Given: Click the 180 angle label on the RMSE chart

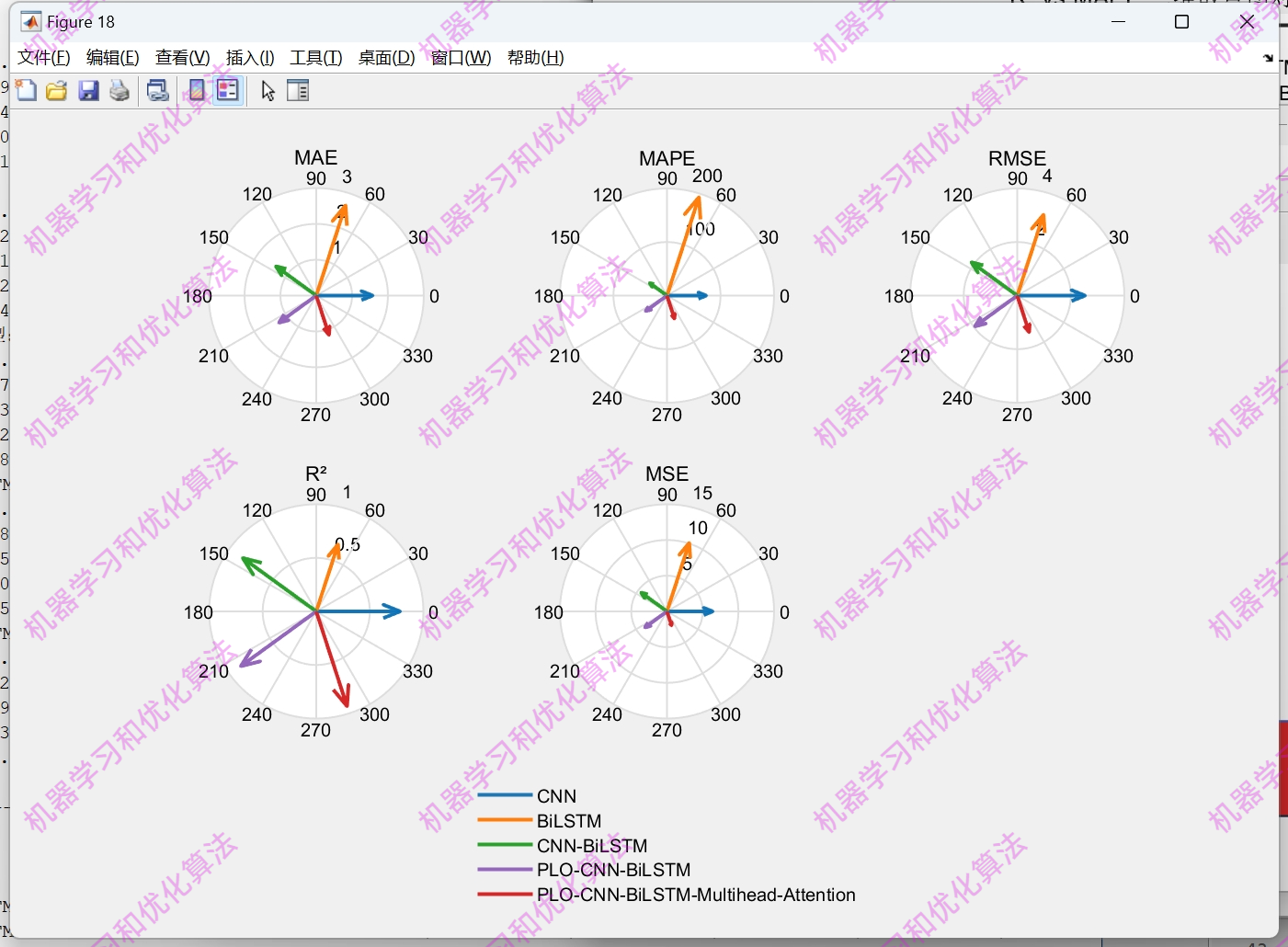Looking at the screenshot, I should tap(899, 296).
